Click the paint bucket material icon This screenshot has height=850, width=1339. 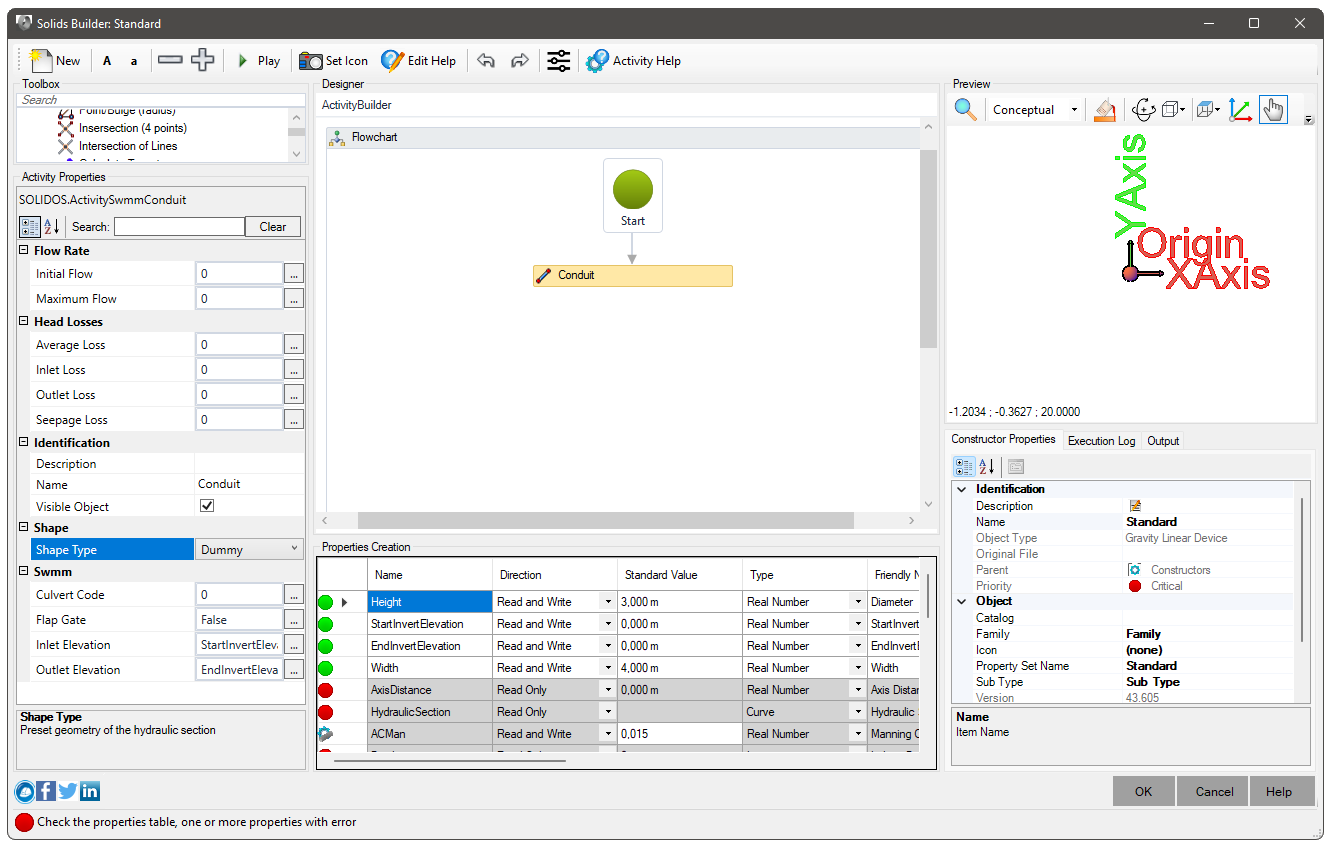(1105, 110)
